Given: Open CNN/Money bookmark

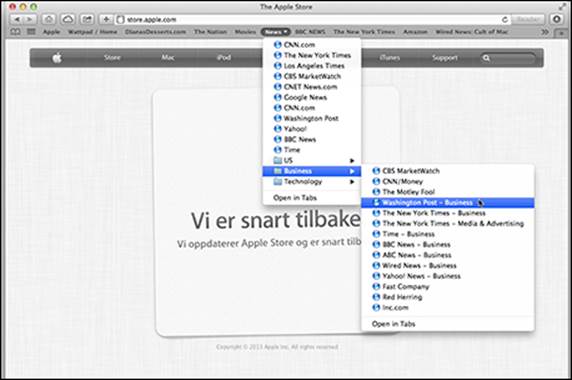Looking at the screenshot, I should point(448,182).
